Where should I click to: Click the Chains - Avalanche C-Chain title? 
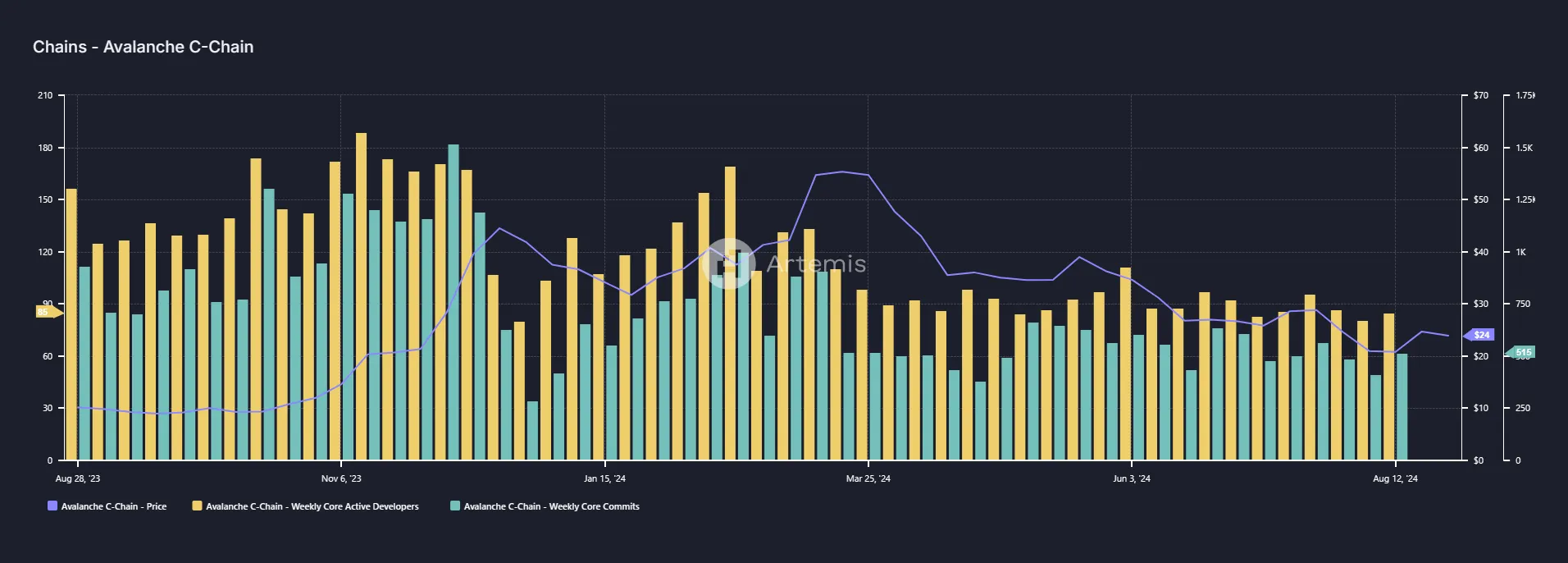pyautogui.click(x=144, y=47)
